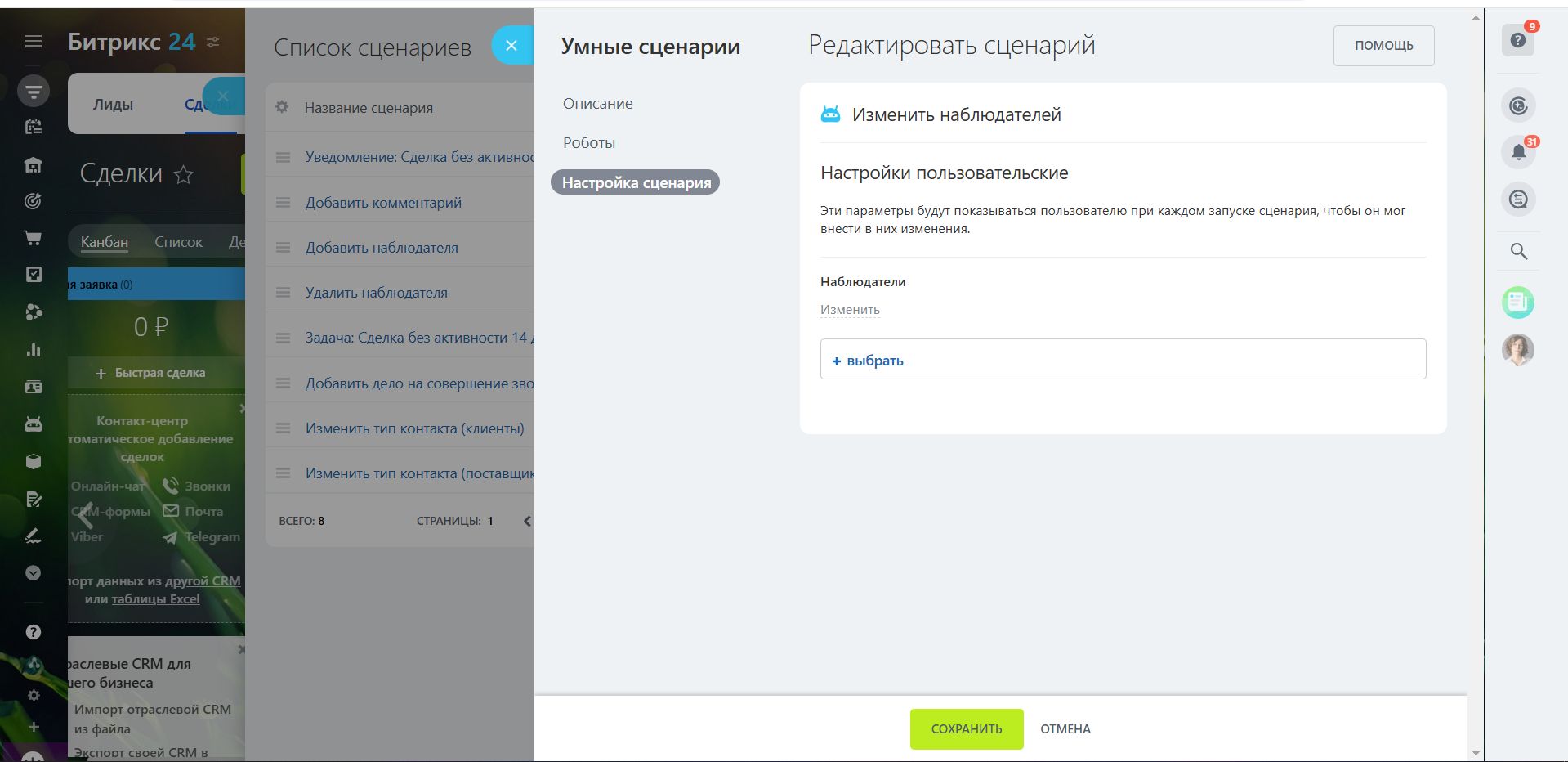Open the help icon with badge 9
The image size is (1568, 762).
[x=1518, y=40]
